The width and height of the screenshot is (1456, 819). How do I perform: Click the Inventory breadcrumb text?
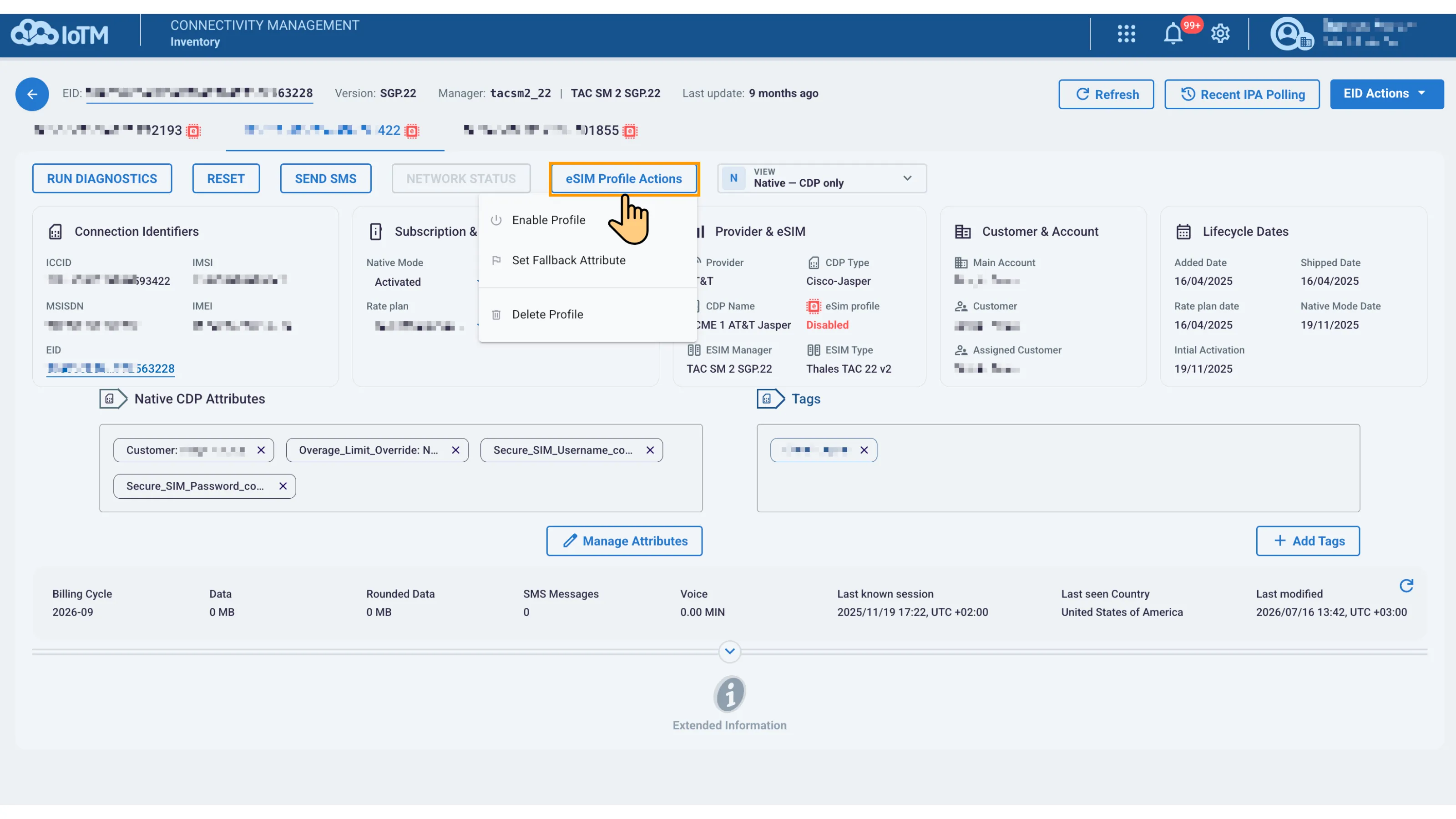tap(195, 42)
